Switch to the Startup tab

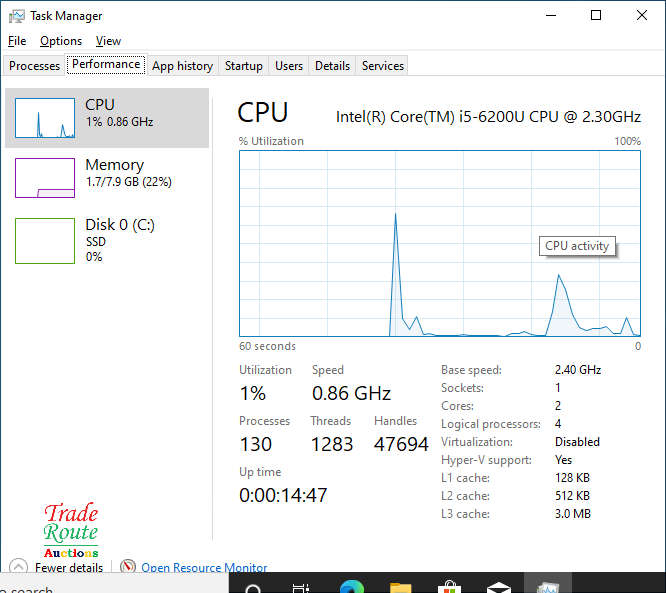point(243,66)
